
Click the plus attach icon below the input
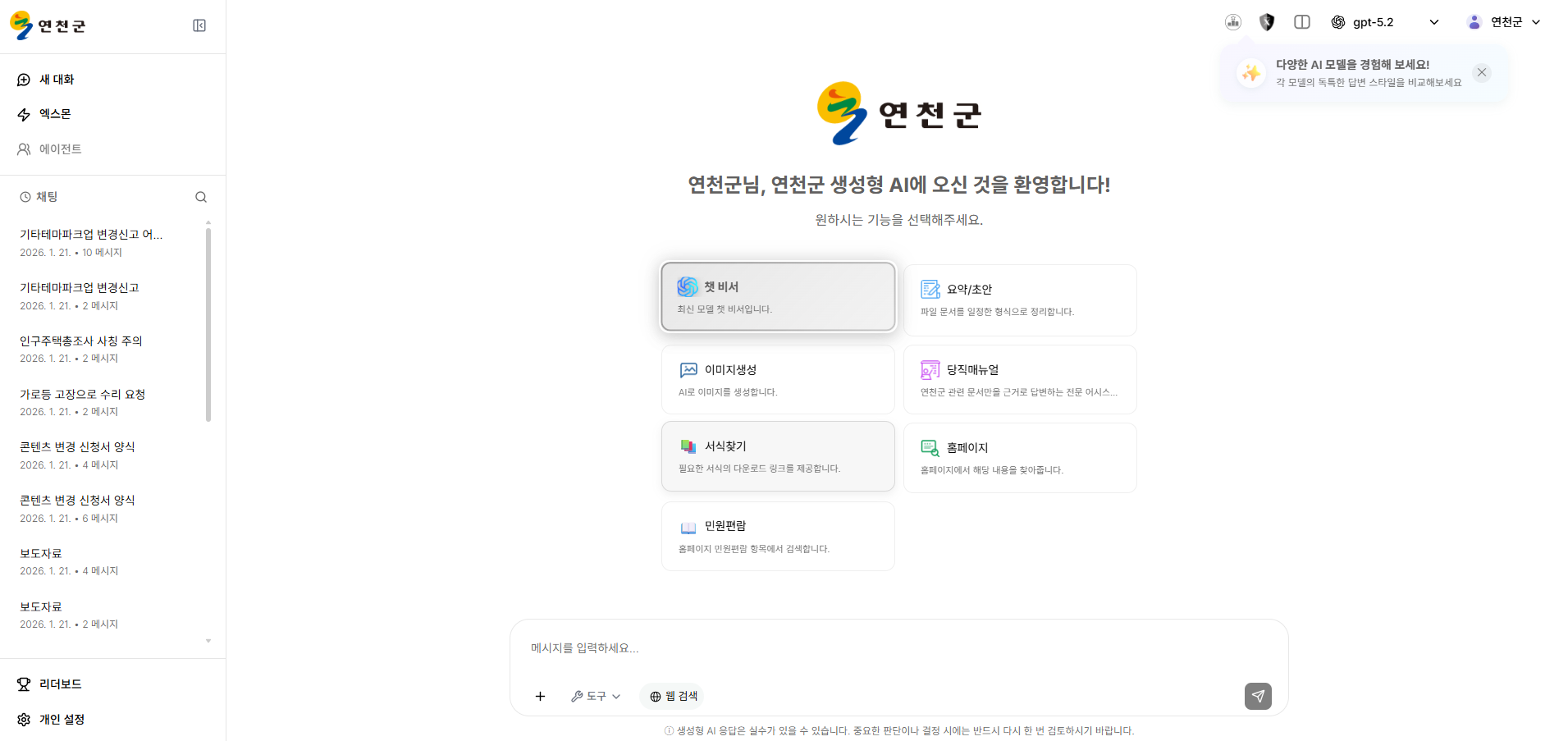540,697
